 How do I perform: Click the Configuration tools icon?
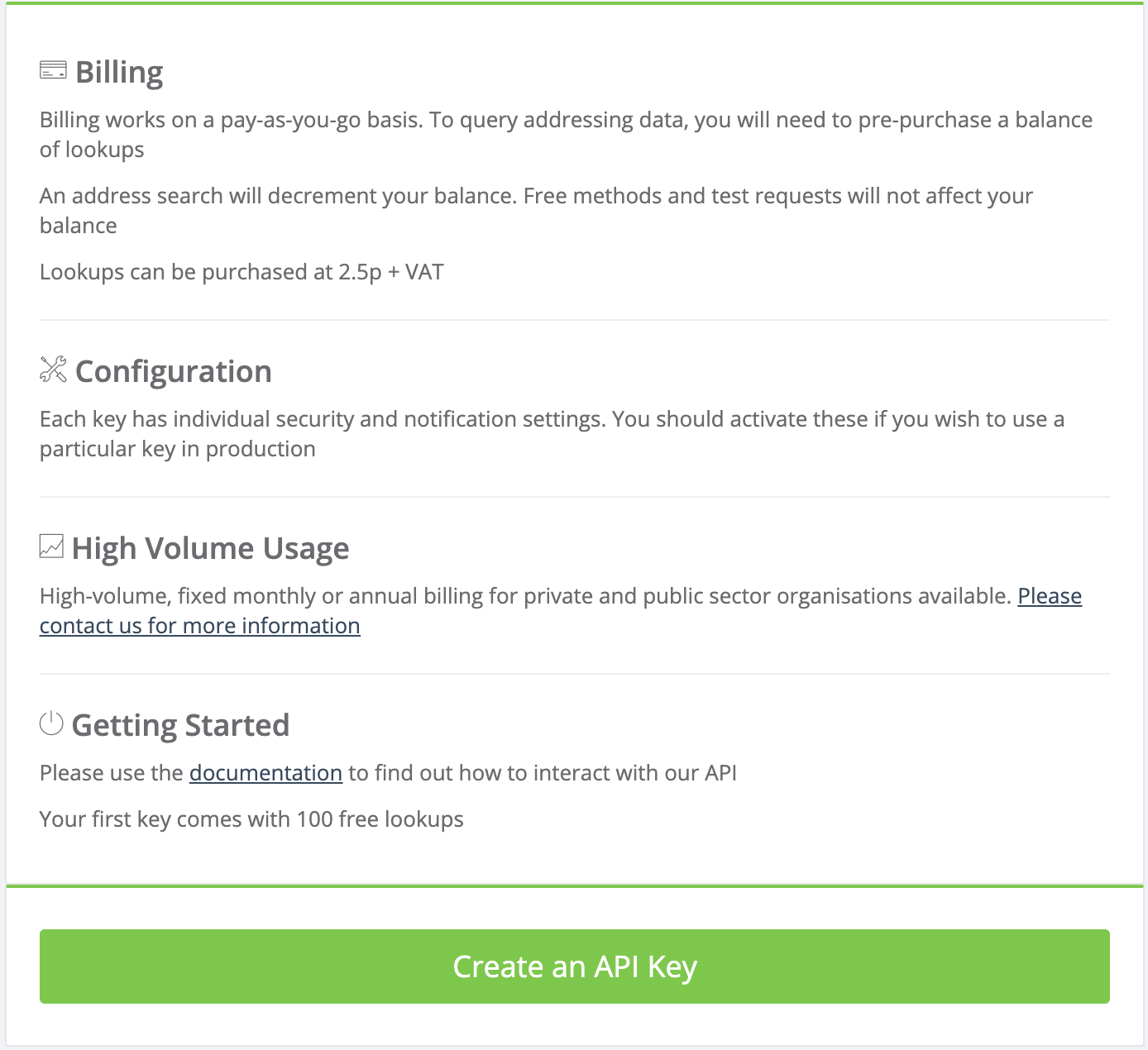click(53, 370)
